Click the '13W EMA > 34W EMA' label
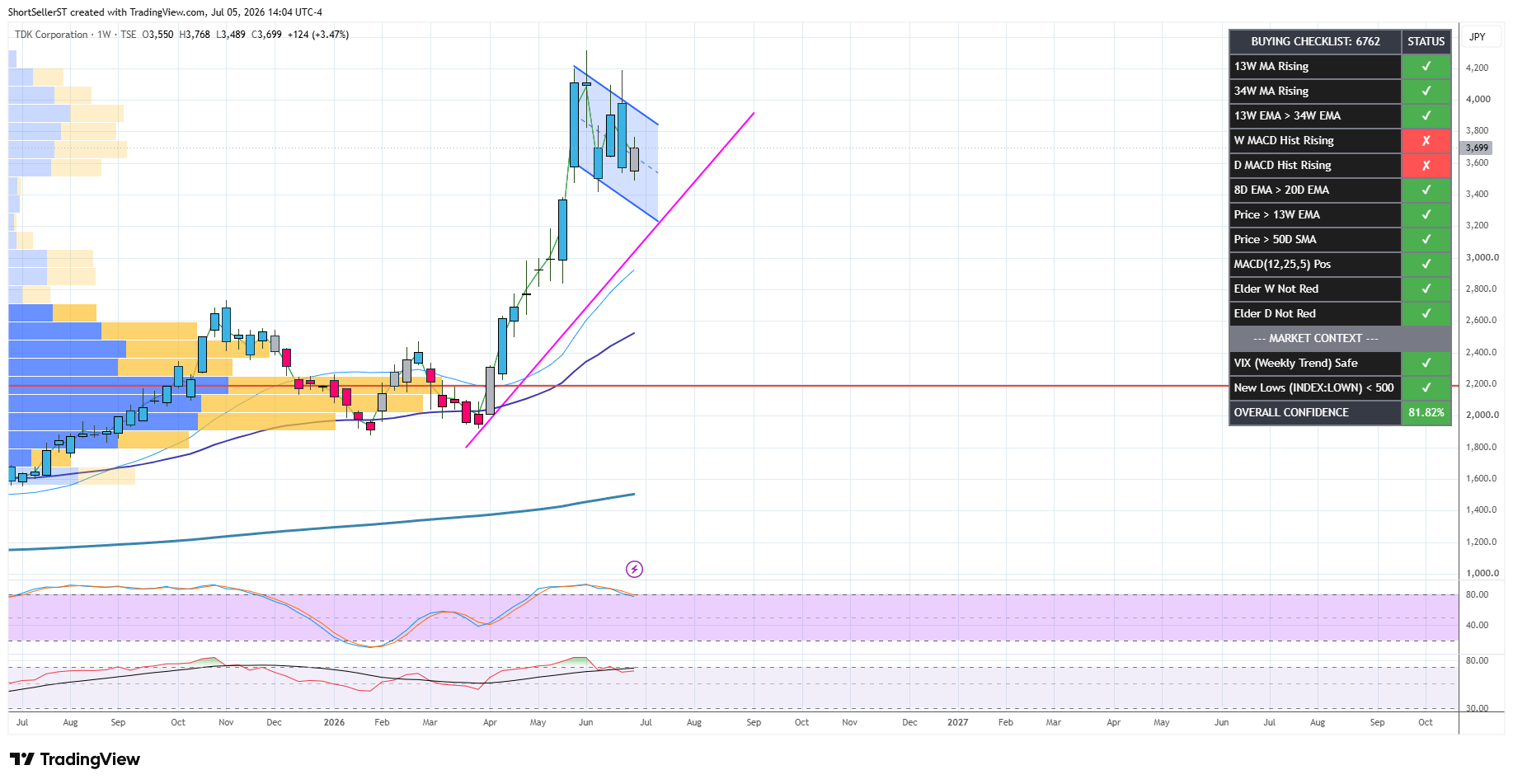The image size is (1513, 784). click(1287, 115)
